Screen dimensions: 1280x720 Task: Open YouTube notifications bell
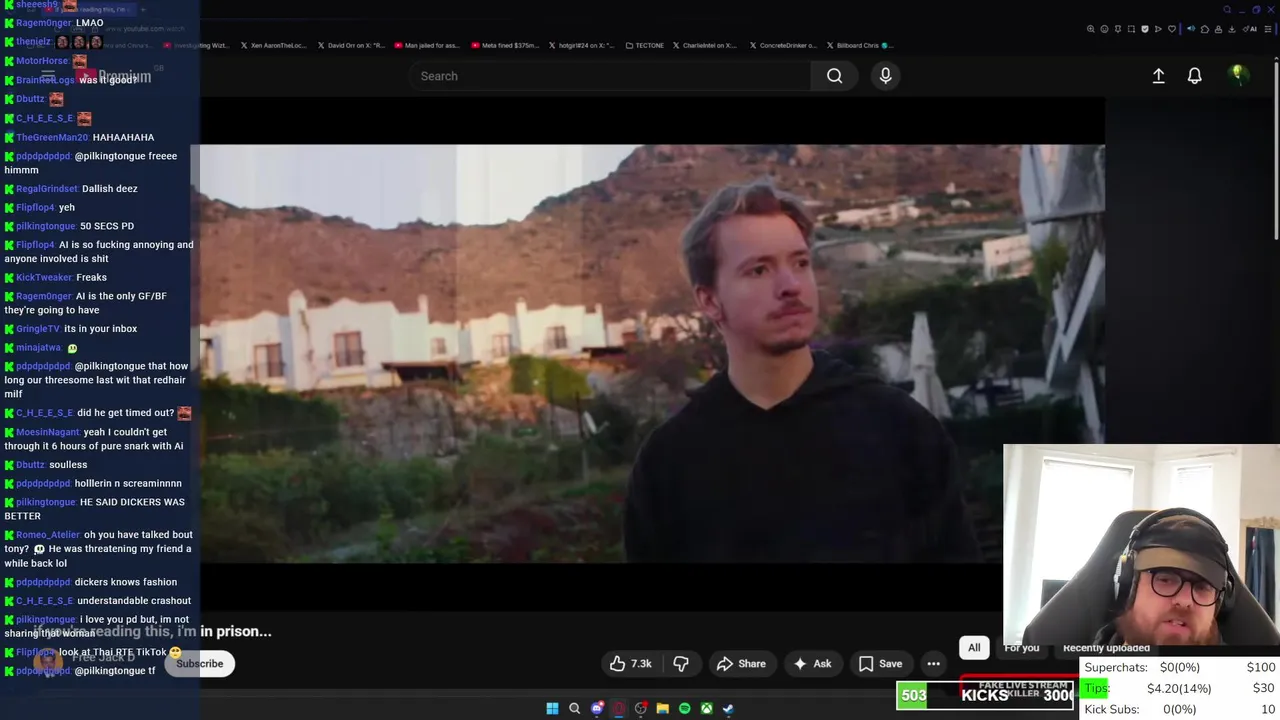(1194, 76)
